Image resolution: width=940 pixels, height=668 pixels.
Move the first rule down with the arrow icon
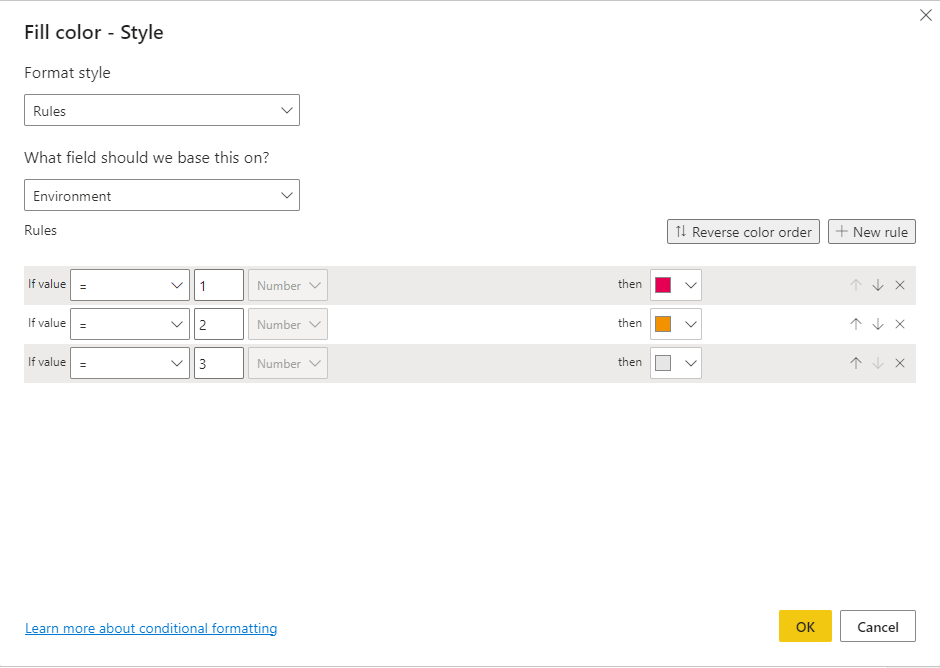coord(877,284)
